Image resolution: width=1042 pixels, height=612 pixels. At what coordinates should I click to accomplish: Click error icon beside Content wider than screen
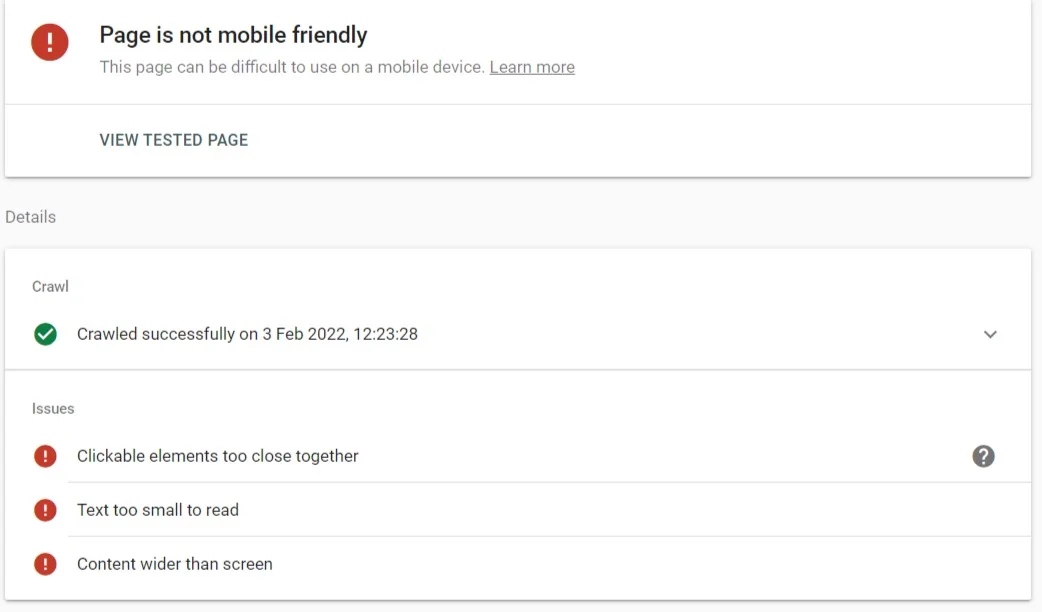(45, 564)
